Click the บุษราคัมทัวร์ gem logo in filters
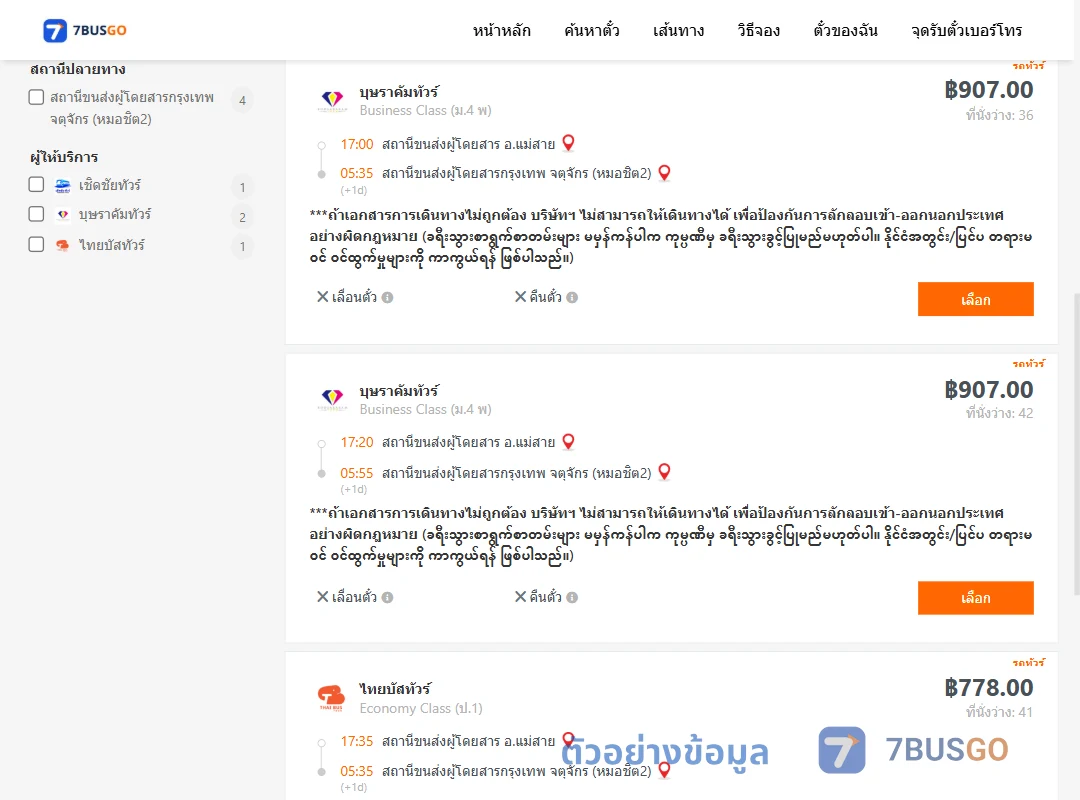 click(x=63, y=214)
